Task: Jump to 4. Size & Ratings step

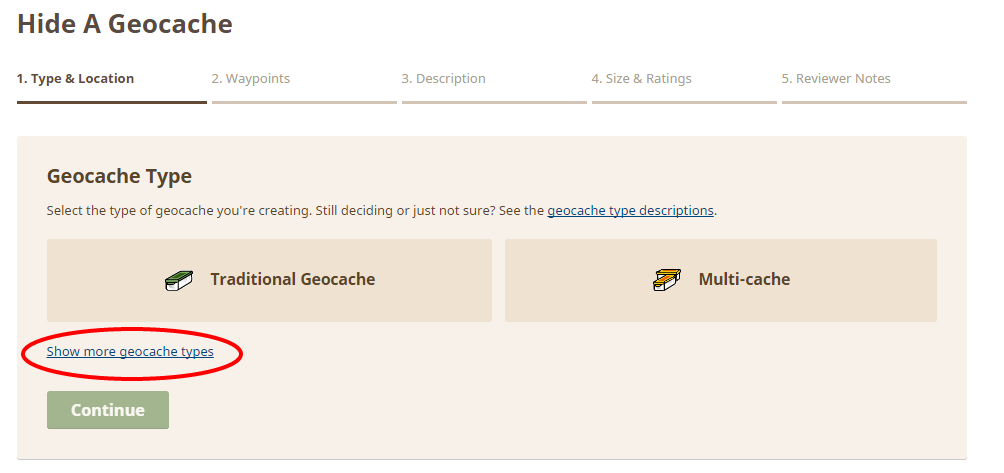Action: (x=642, y=79)
